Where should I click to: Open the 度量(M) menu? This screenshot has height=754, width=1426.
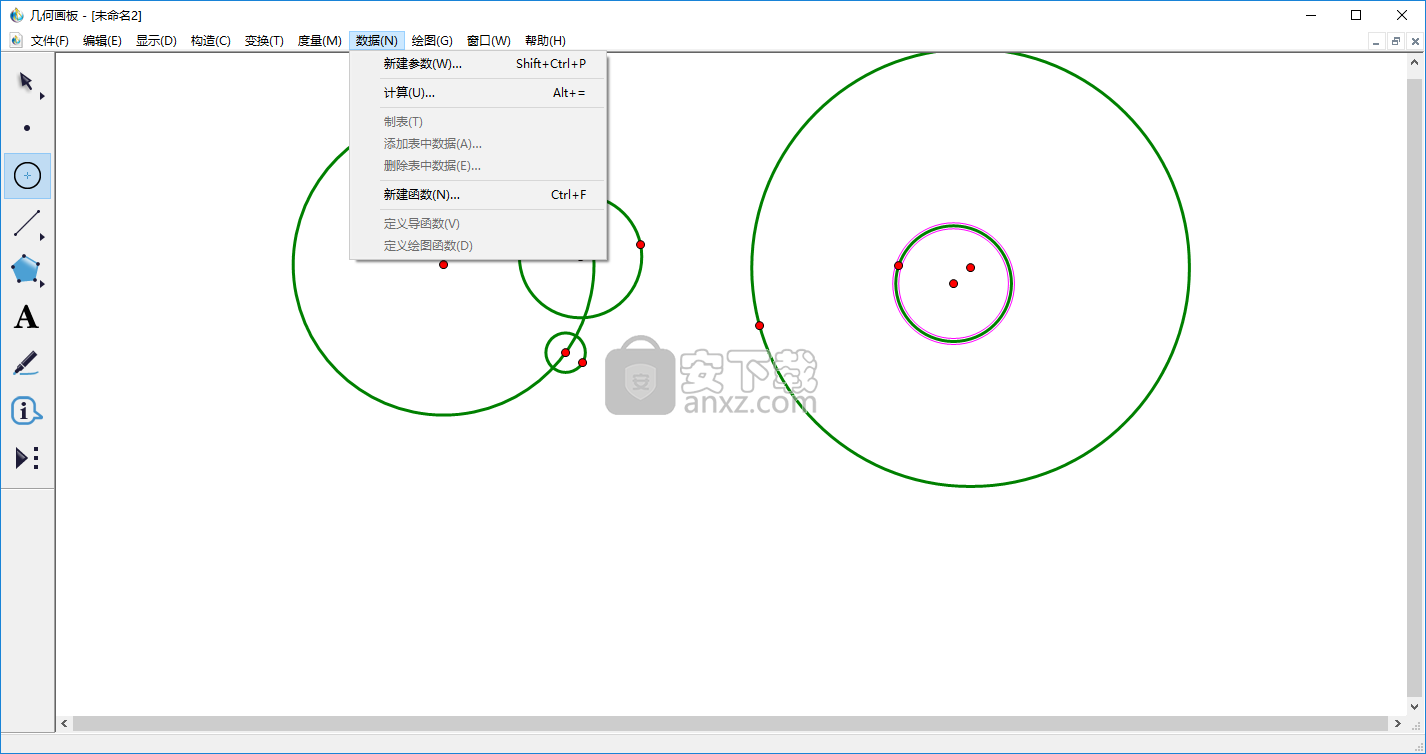pos(319,41)
